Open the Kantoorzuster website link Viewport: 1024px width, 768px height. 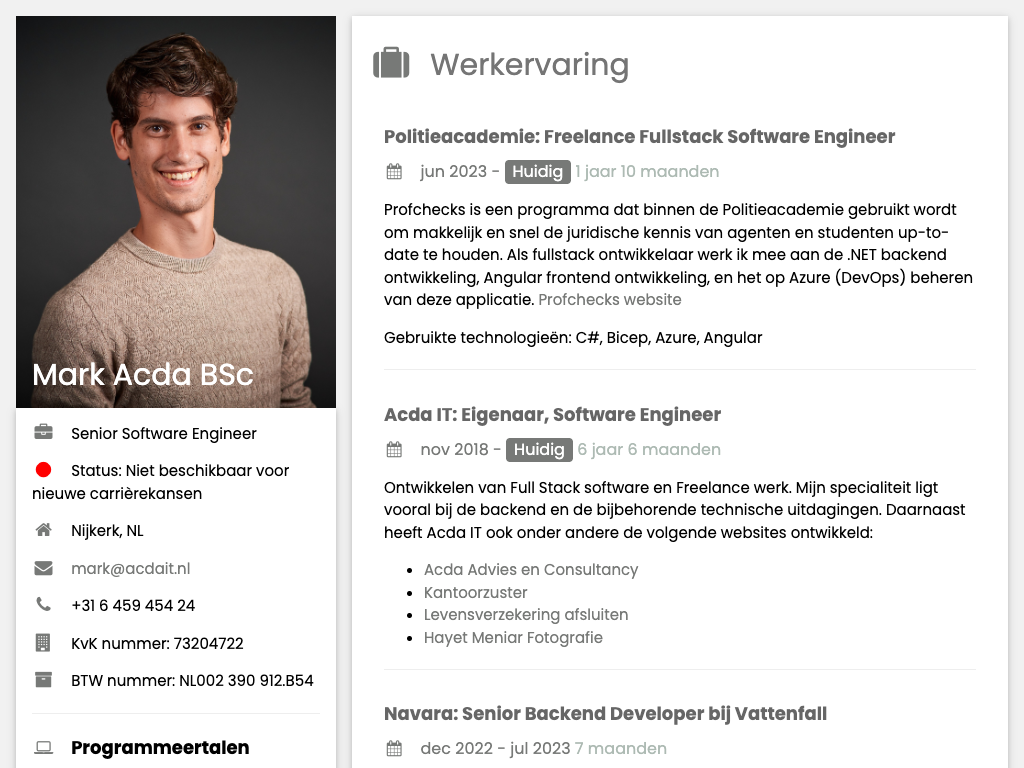click(x=475, y=592)
